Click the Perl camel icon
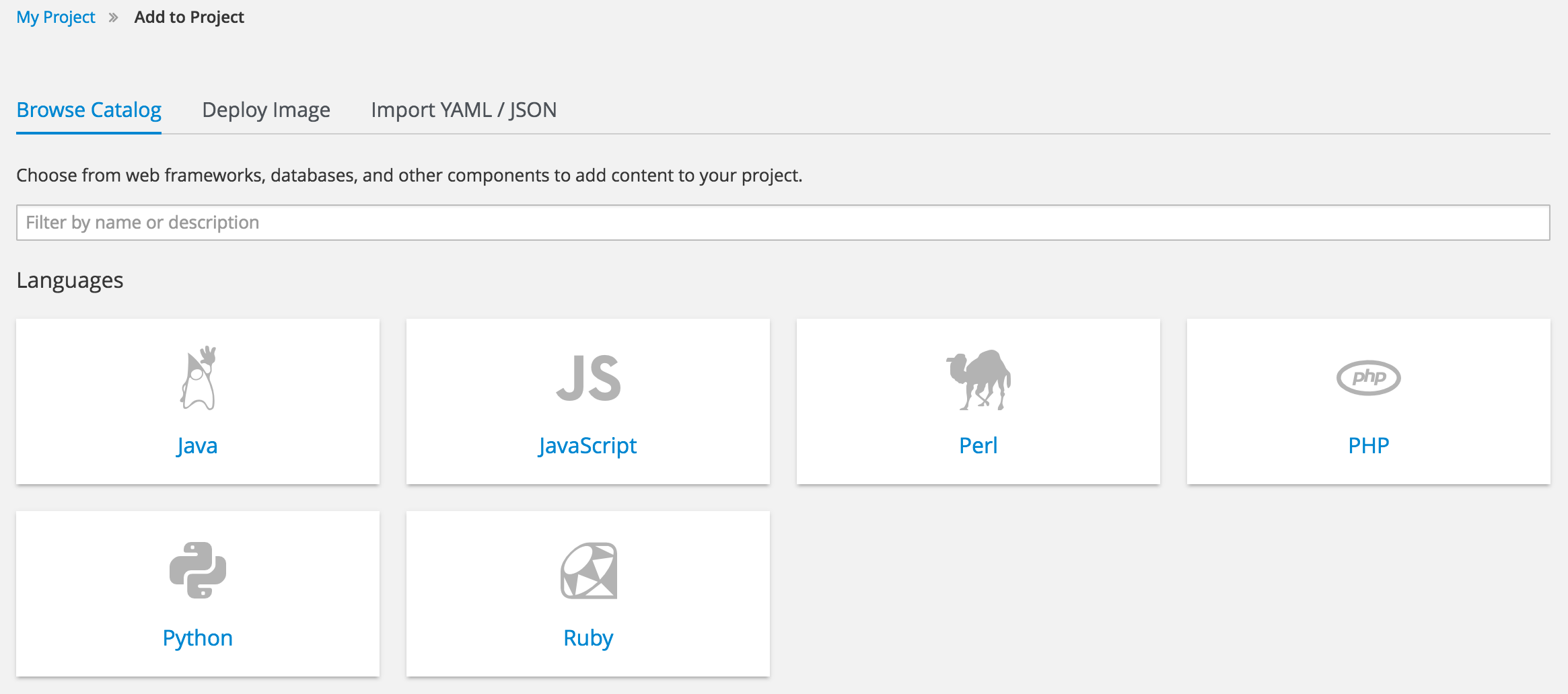 pyautogui.click(x=978, y=379)
